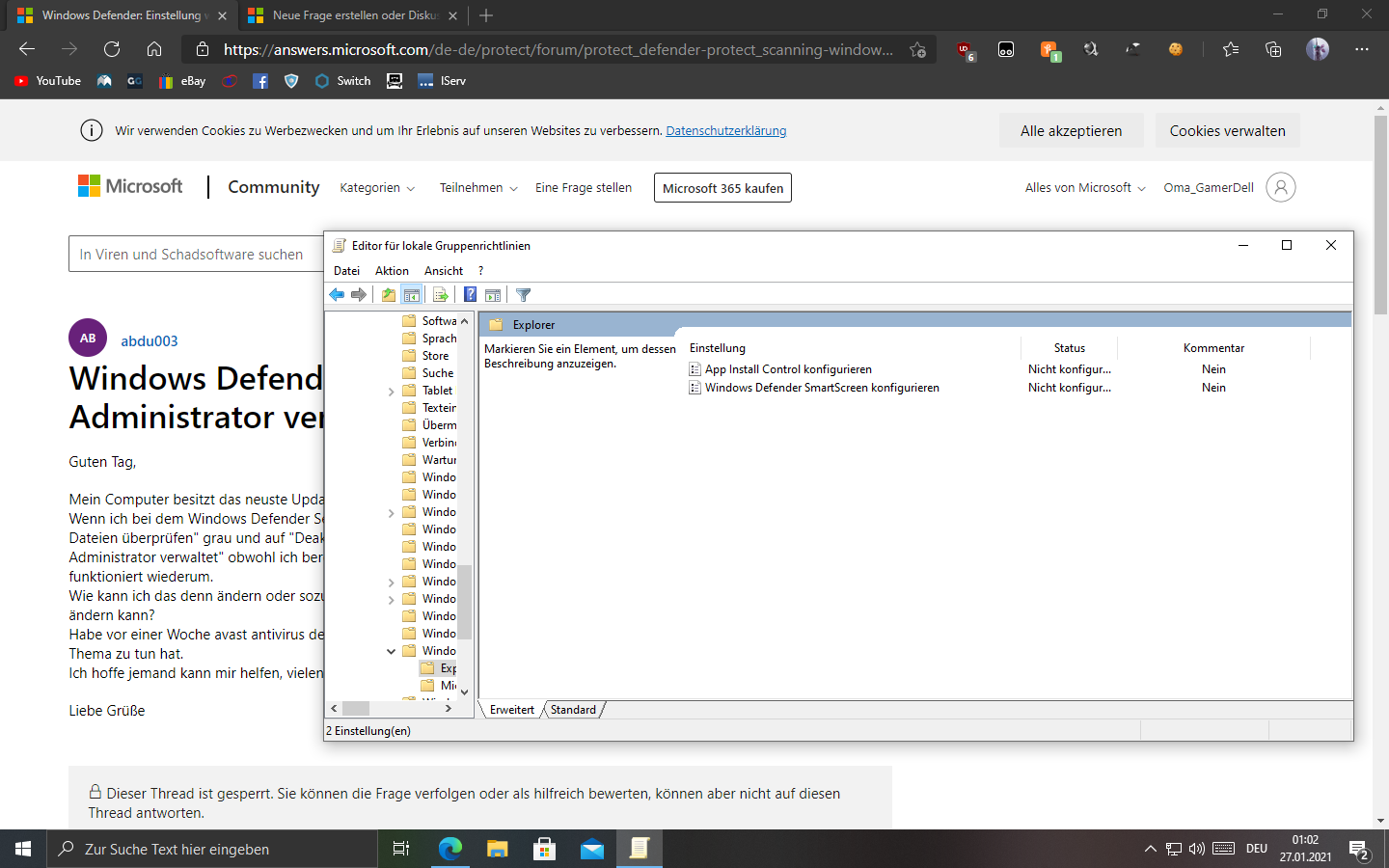This screenshot has width=1389, height=868.
Task: Open File Explorer from the taskbar
Action: click(497, 849)
